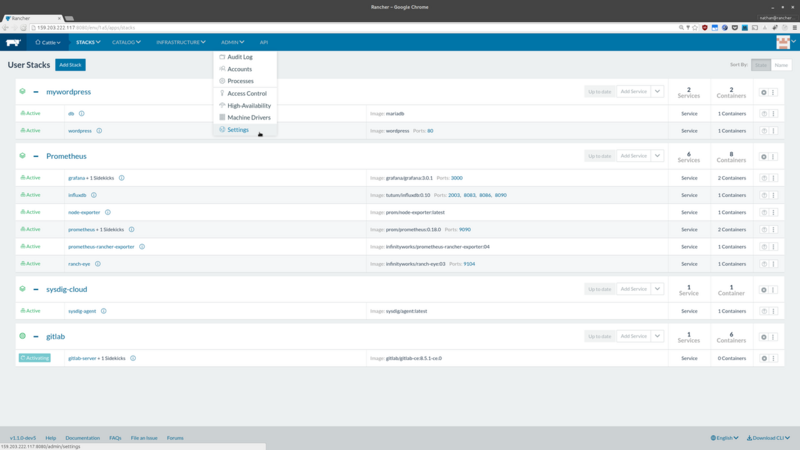This screenshot has width=800, height=450.
Task: Open more actions menu for gitlab stack
Action: (x=773, y=337)
